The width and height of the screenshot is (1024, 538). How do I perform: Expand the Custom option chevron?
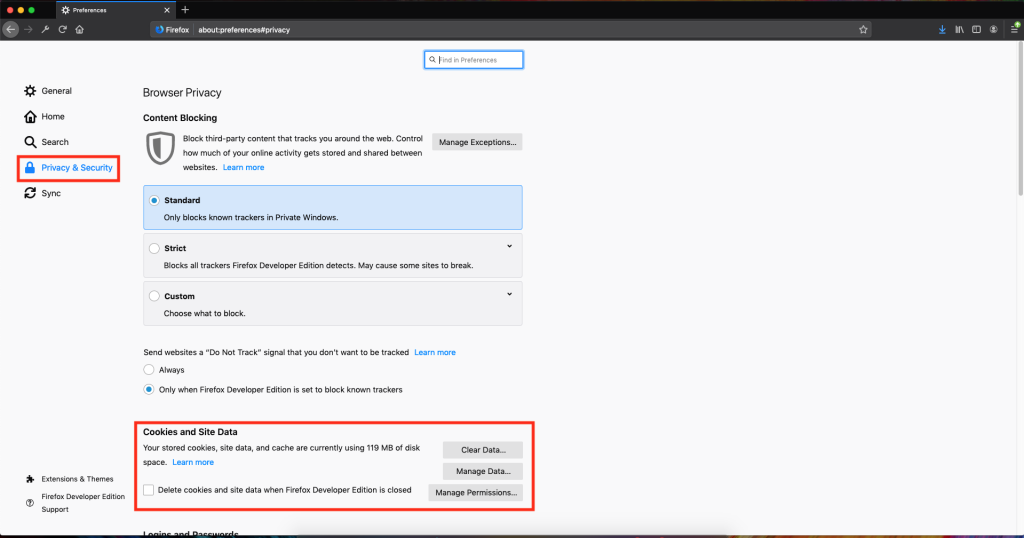pyautogui.click(x=509, y=294)
